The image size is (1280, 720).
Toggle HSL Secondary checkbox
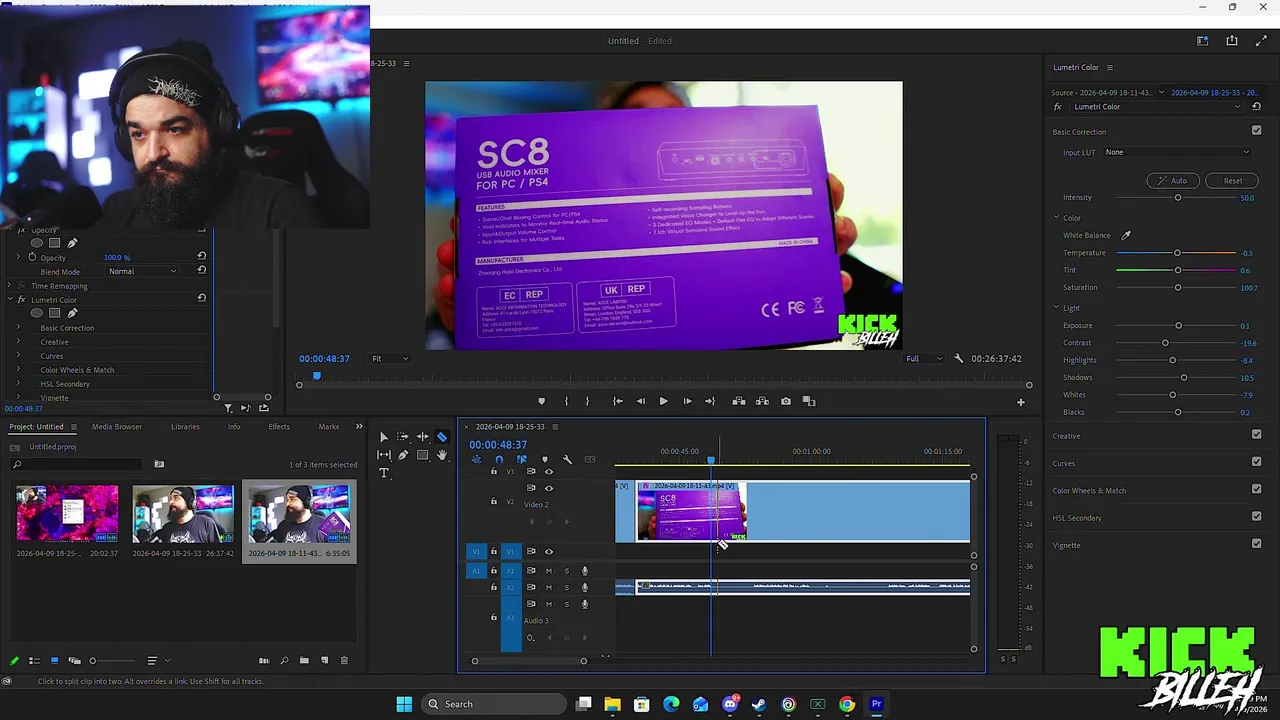coord(1257,516)
